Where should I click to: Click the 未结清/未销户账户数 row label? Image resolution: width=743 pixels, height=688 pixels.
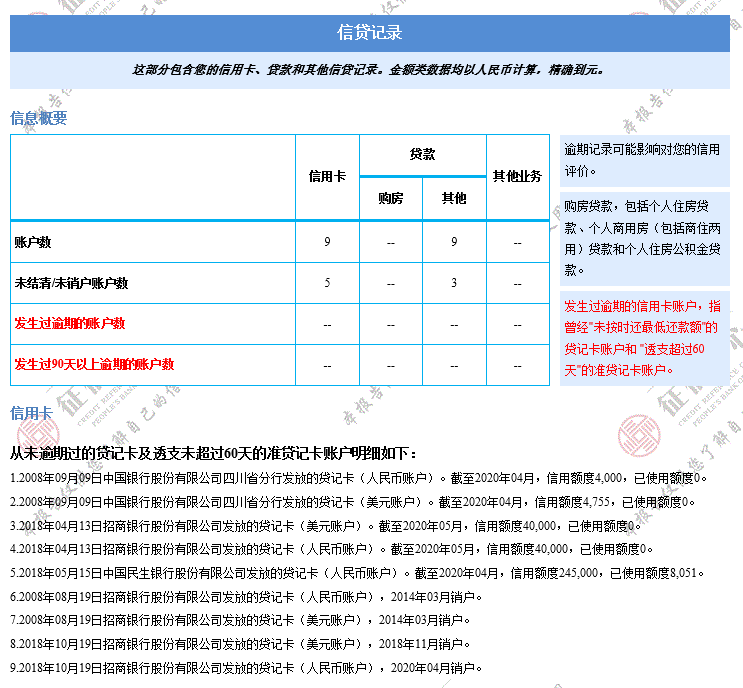72,283
